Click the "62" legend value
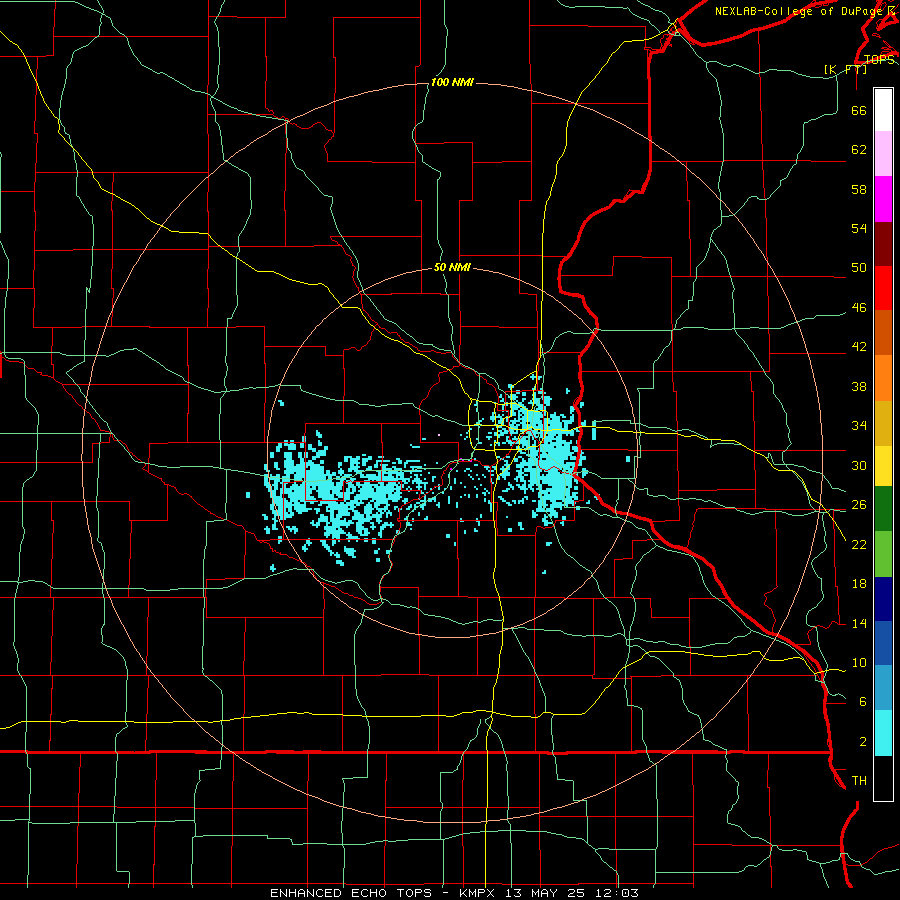Image resolution: width=900 pixels, height=900 pixels. (x=859, y=150)
